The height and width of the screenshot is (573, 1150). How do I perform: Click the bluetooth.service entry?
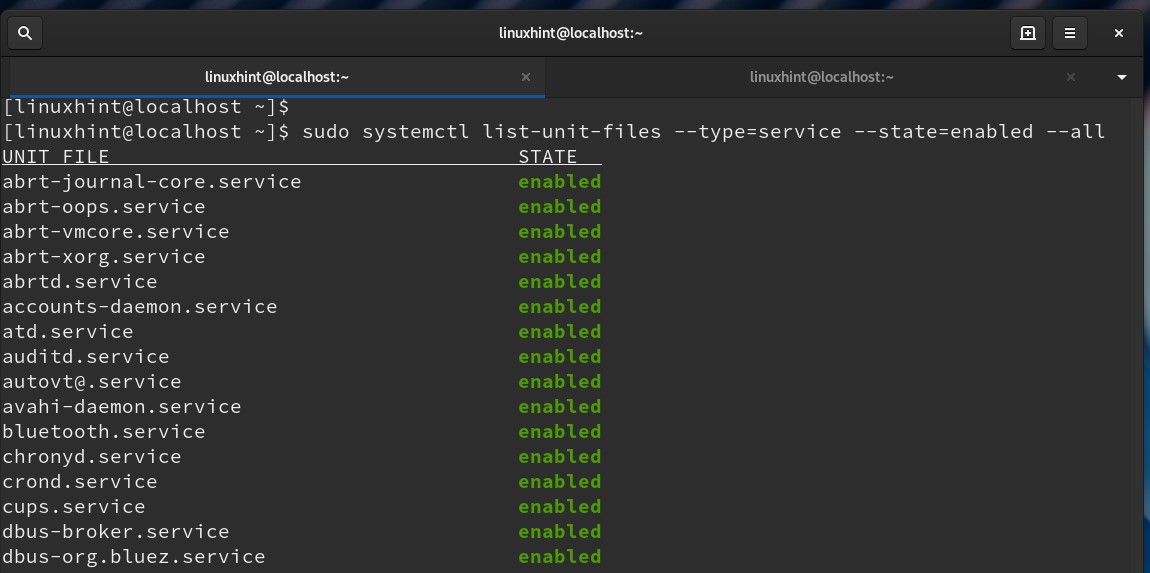point(104,432)
